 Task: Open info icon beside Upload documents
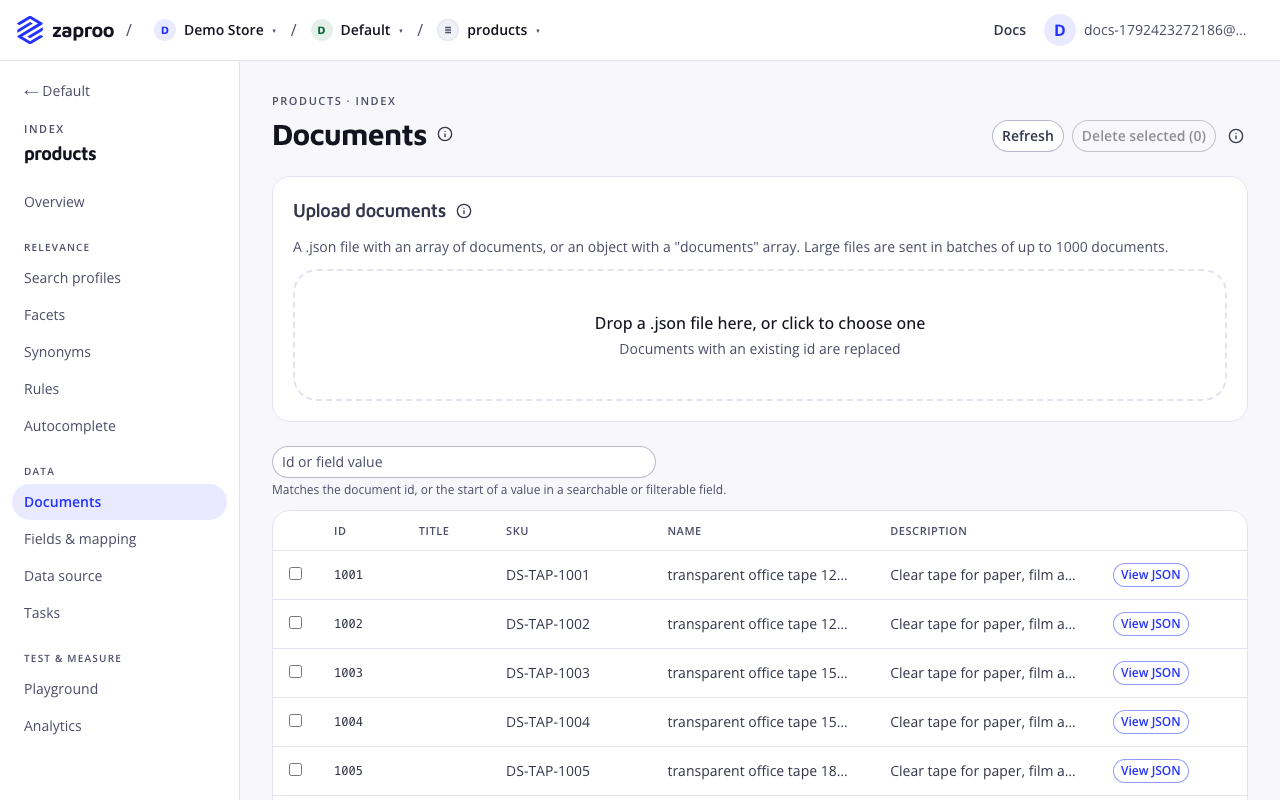pos(464,211)
